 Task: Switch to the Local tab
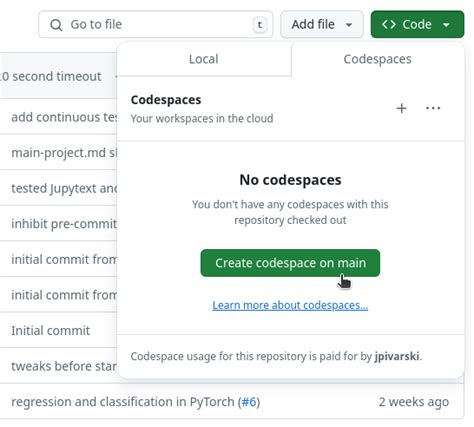pyautogui.click(x=204, y=59)
